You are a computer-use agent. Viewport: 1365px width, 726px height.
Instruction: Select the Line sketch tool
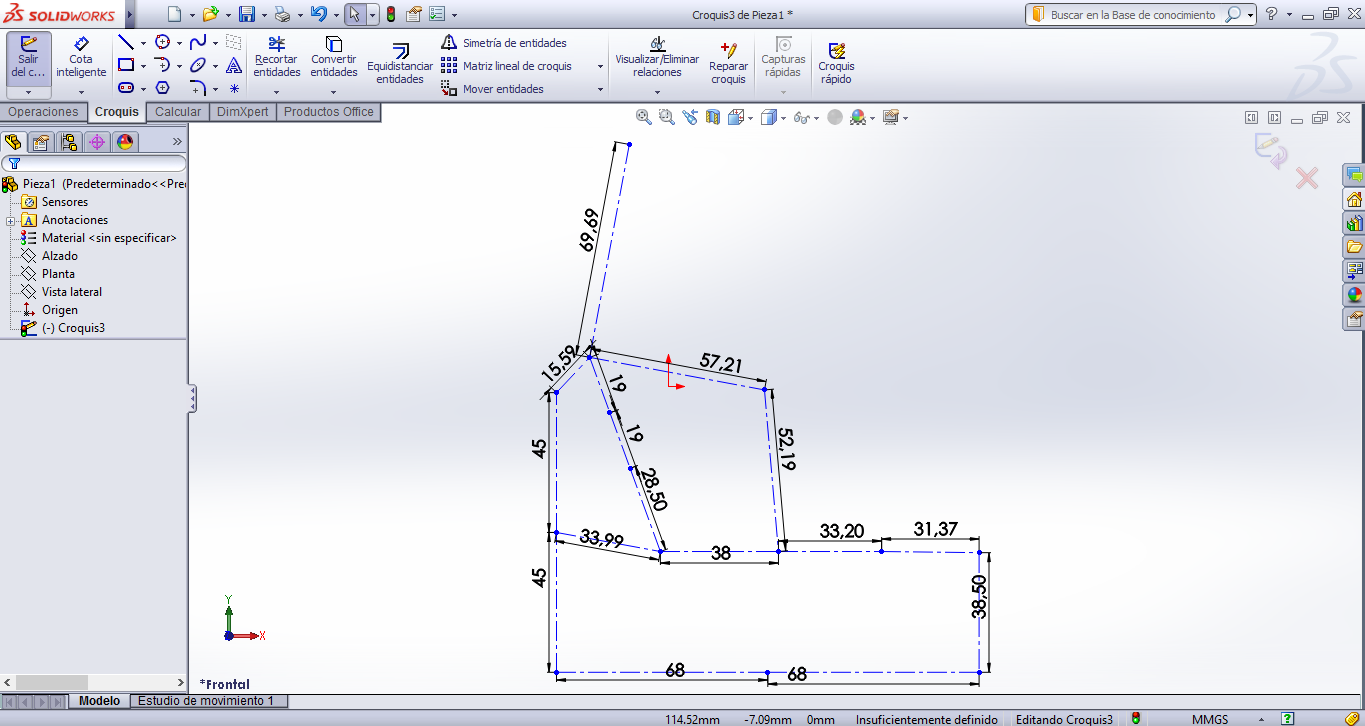click(x=126, y=42)
